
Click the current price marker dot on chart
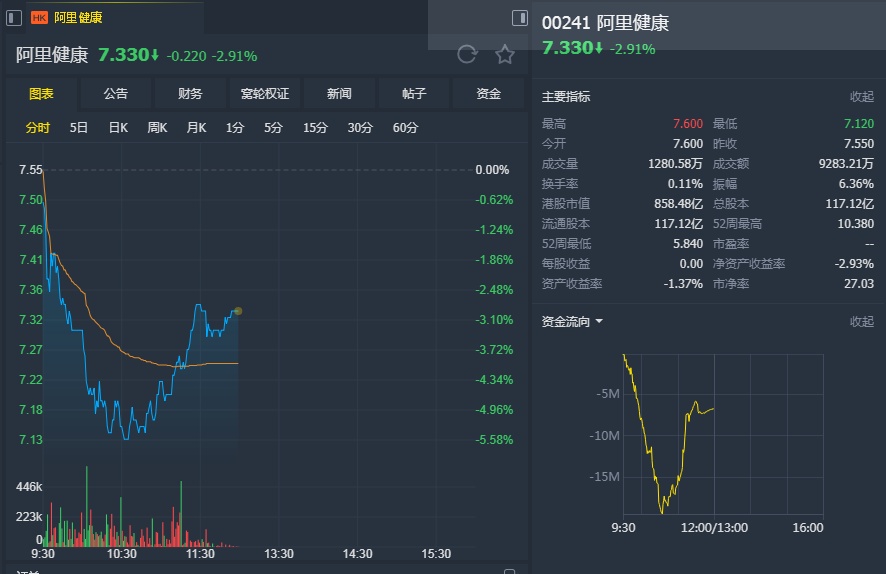pyautogui.click(x=238, y=311)
